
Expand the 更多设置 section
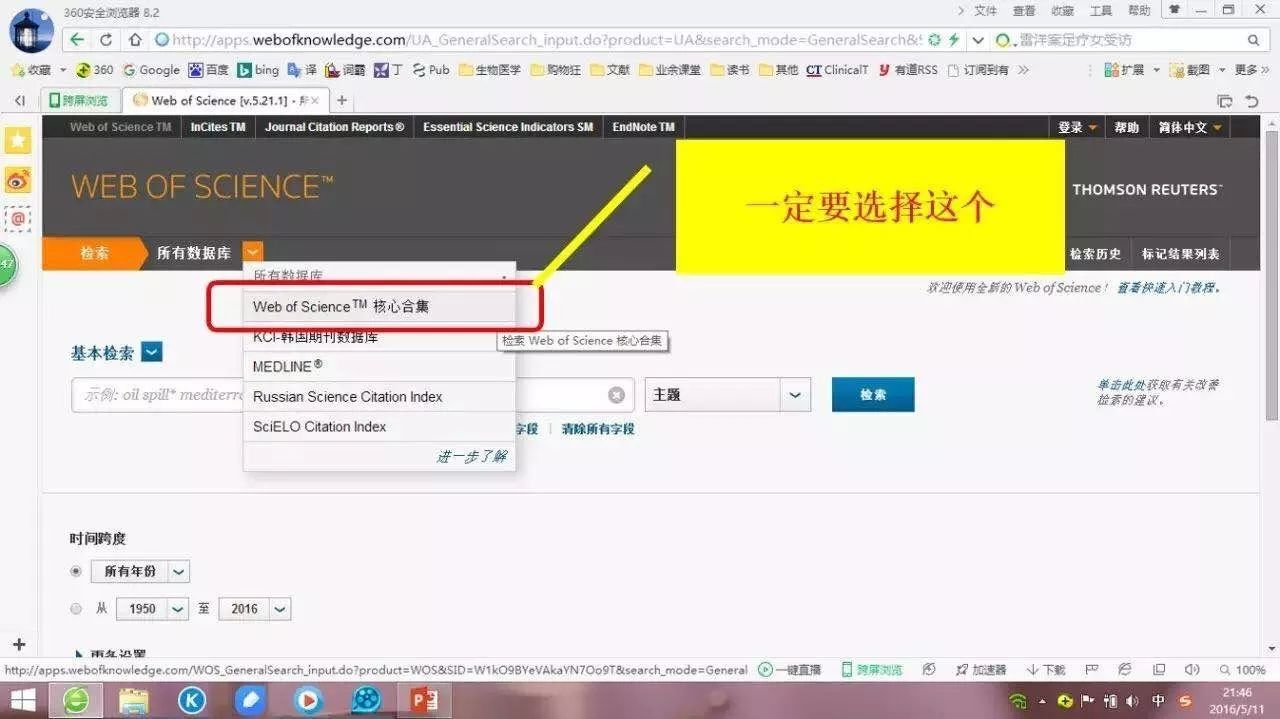point(111,653)
